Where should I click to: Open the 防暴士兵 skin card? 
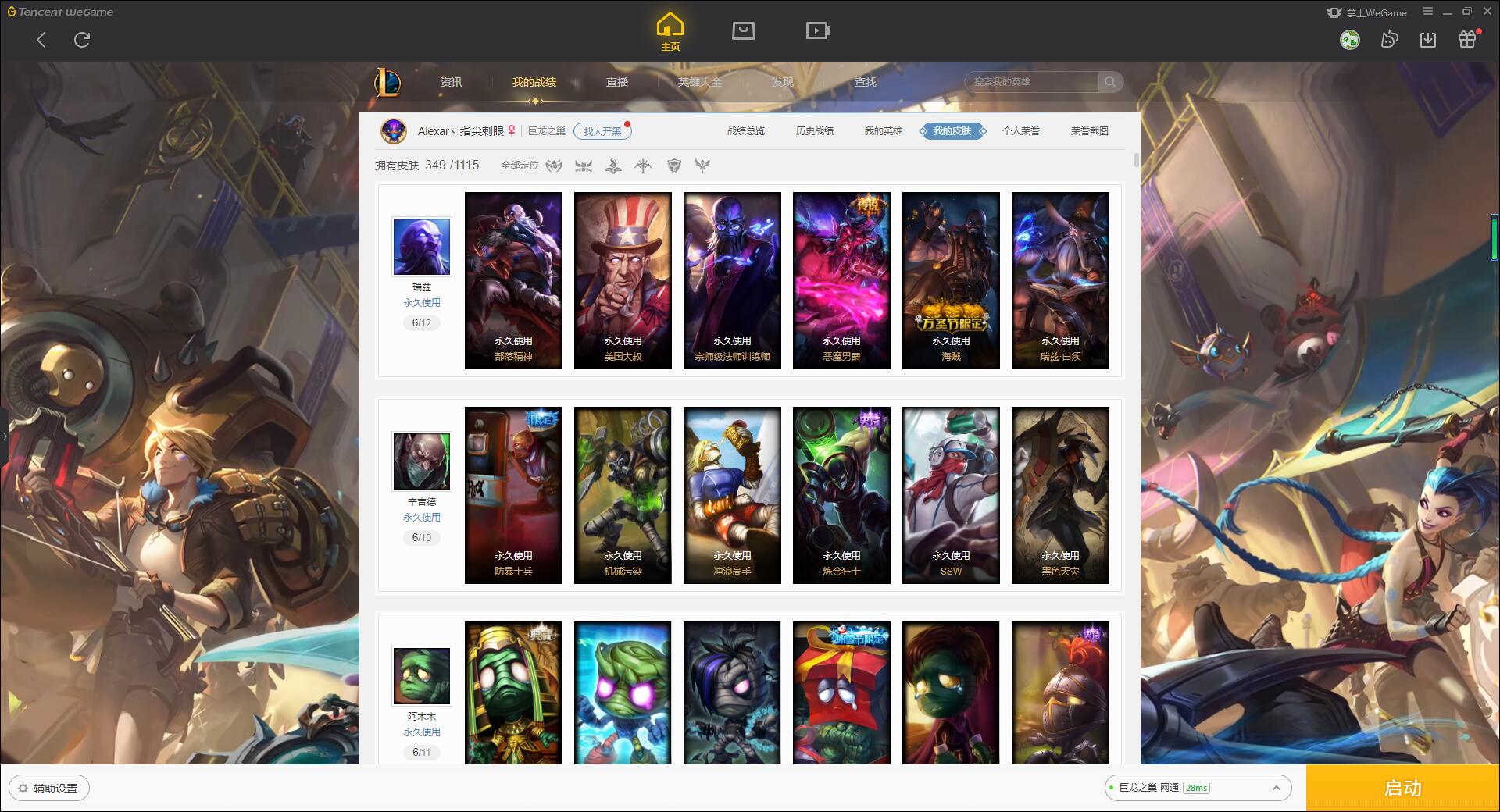513,495
